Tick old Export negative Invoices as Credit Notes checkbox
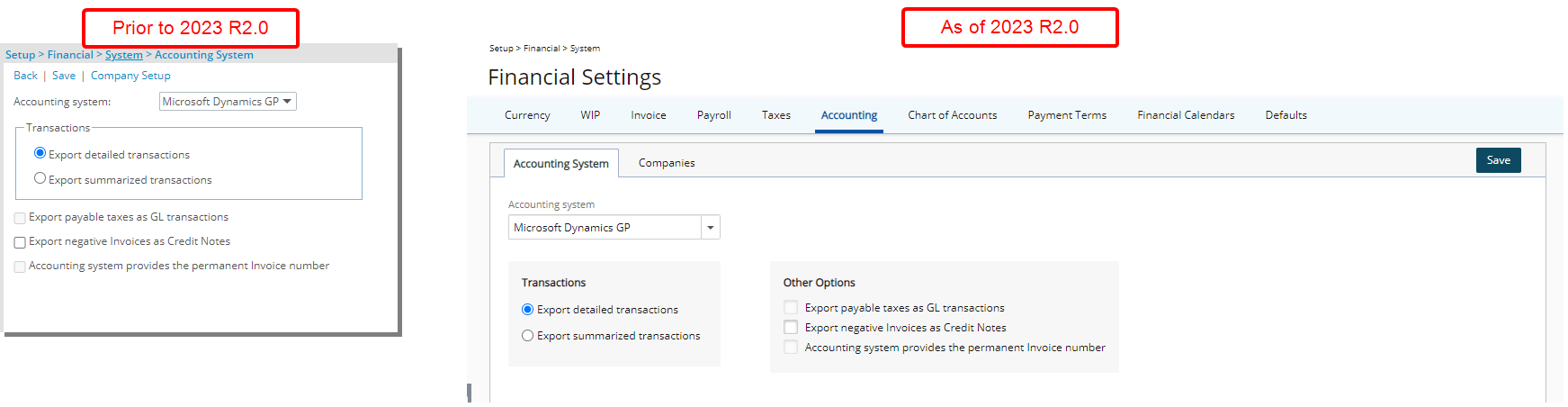Image resolution: width=1568 pixels, height=407 pixels. pyautogui.click(x=20, y=242)
